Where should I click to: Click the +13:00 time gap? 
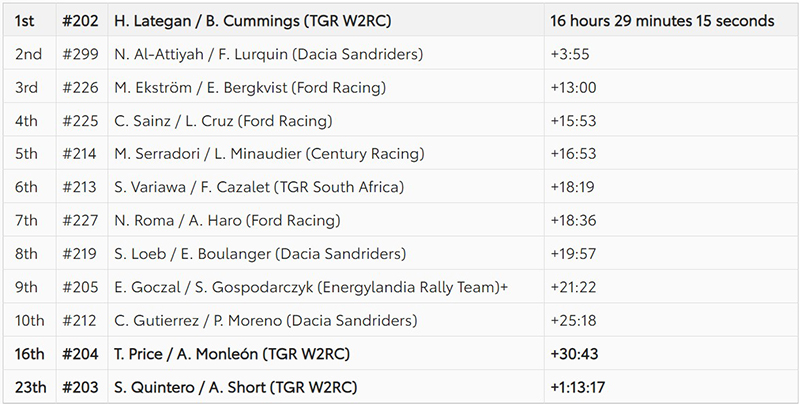click(x=573, y=87)
